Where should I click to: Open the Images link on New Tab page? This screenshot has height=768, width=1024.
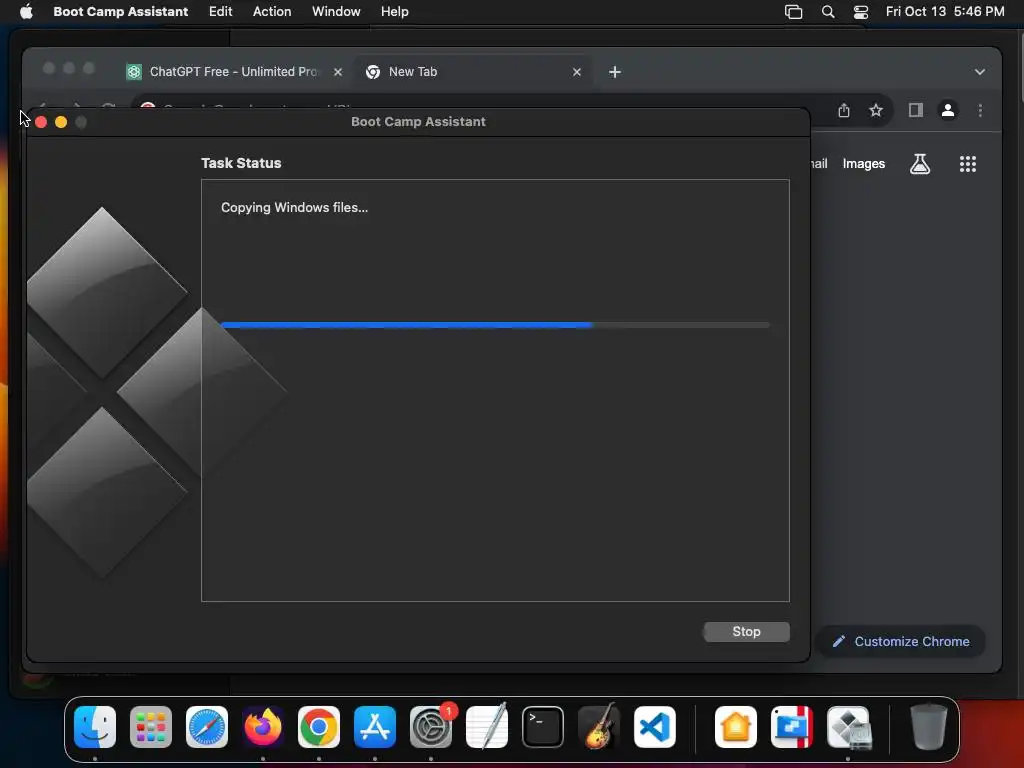[x=863, y=164]
